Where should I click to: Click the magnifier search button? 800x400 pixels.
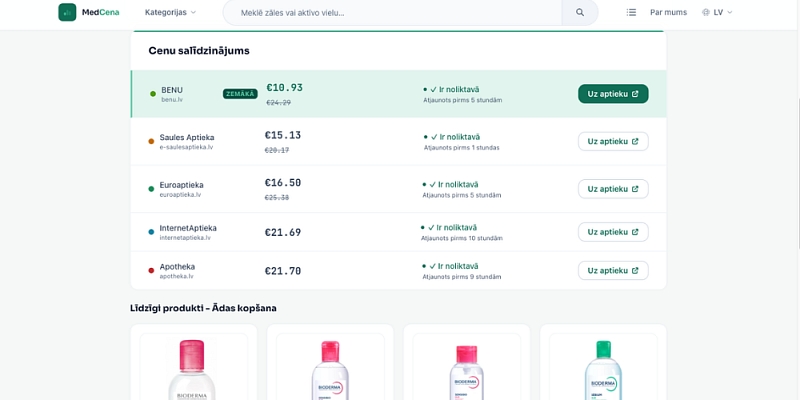(x=580, y=12)
